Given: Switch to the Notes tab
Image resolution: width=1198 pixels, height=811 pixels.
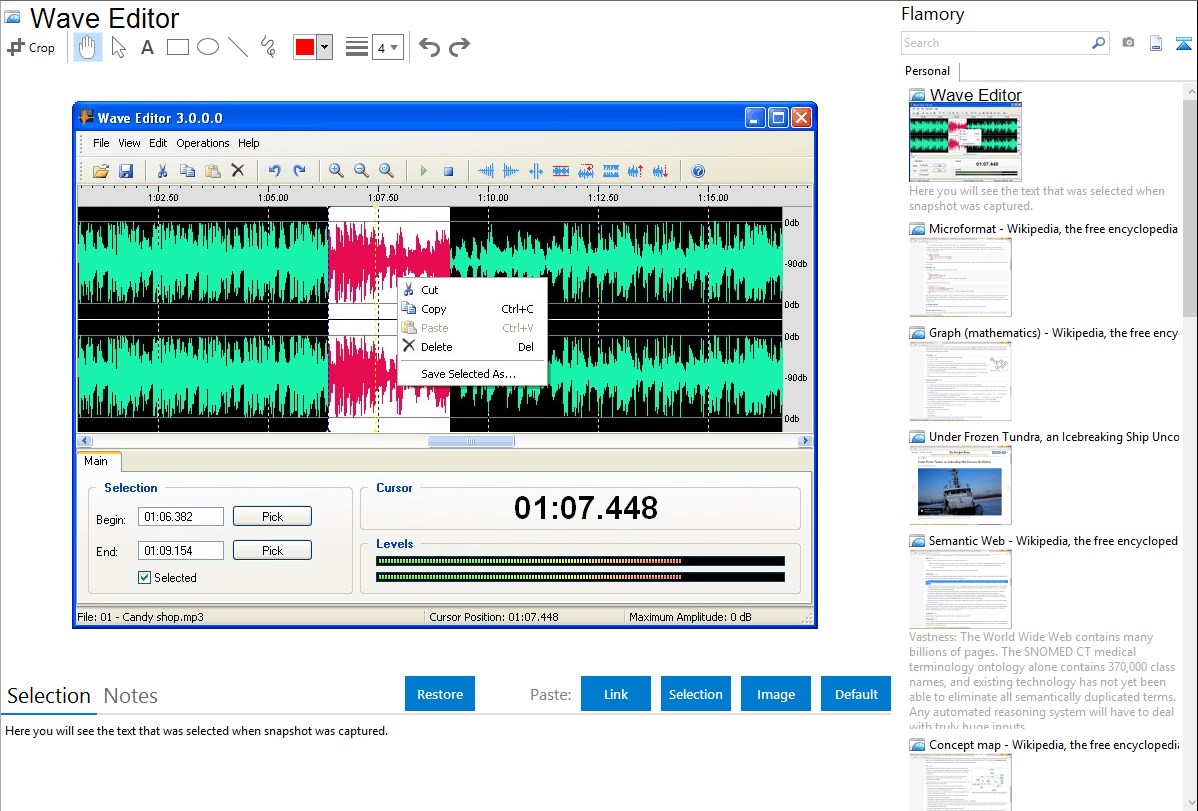Looking at the screenshot, I should (x=131, y=696).
